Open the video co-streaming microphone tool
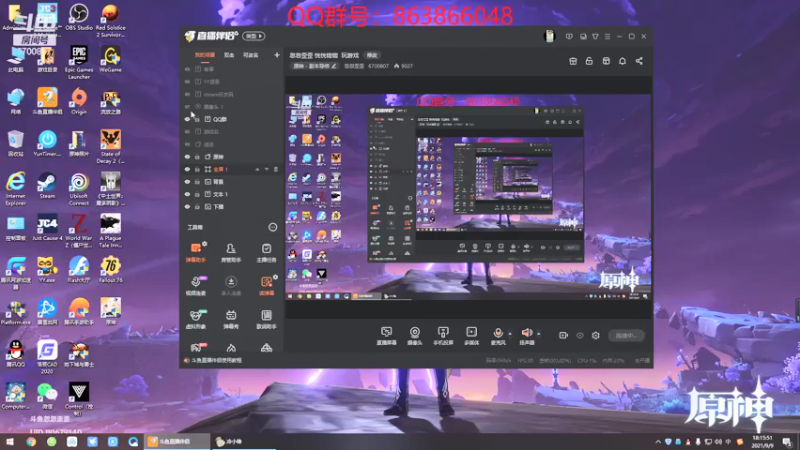Viewport: 800px width, 450px height. tap(195, 286)
